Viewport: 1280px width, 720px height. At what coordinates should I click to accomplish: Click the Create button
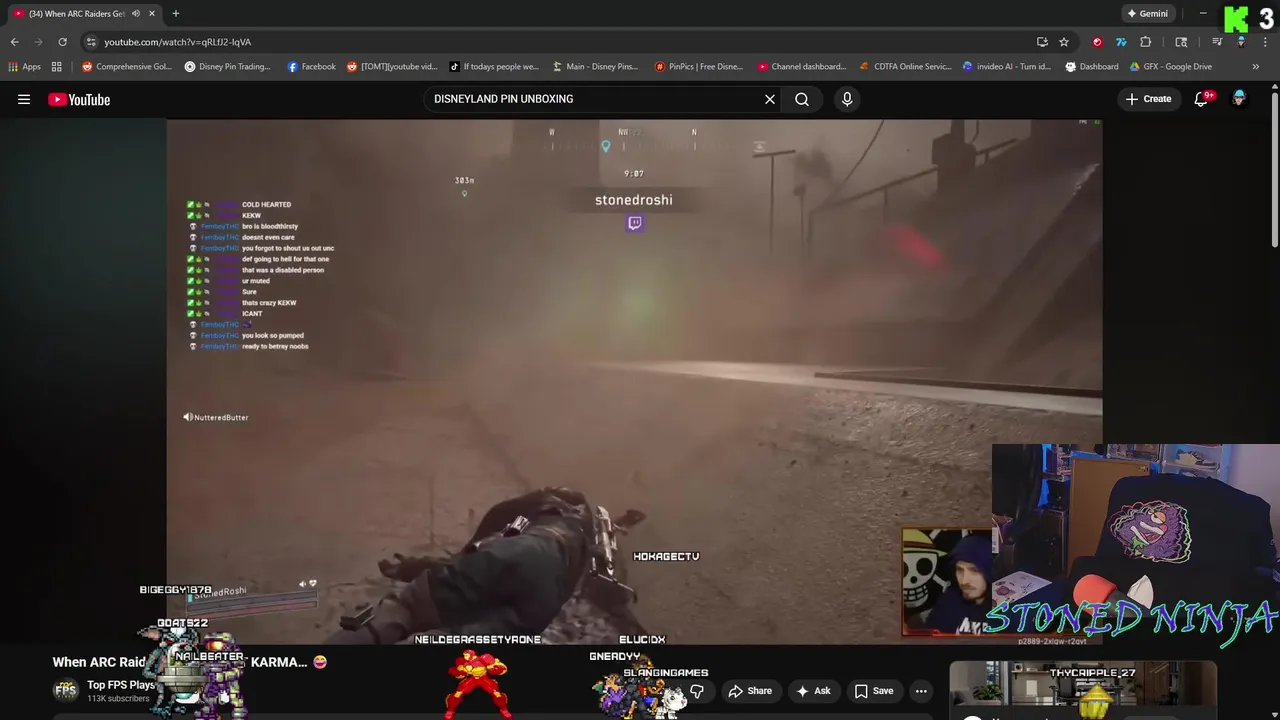1149,99
